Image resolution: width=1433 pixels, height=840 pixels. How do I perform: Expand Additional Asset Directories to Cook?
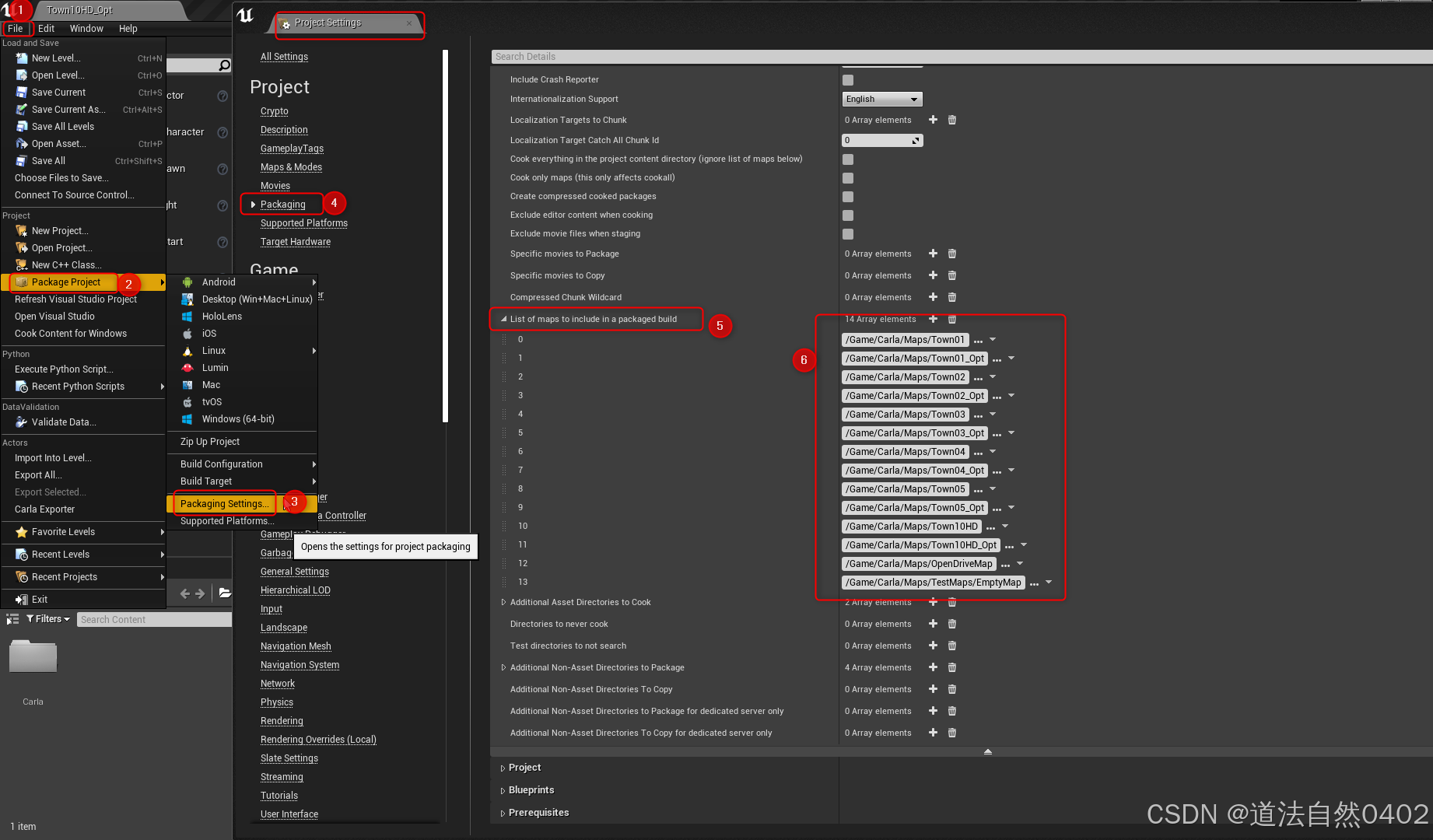click(x=503, y=602)
